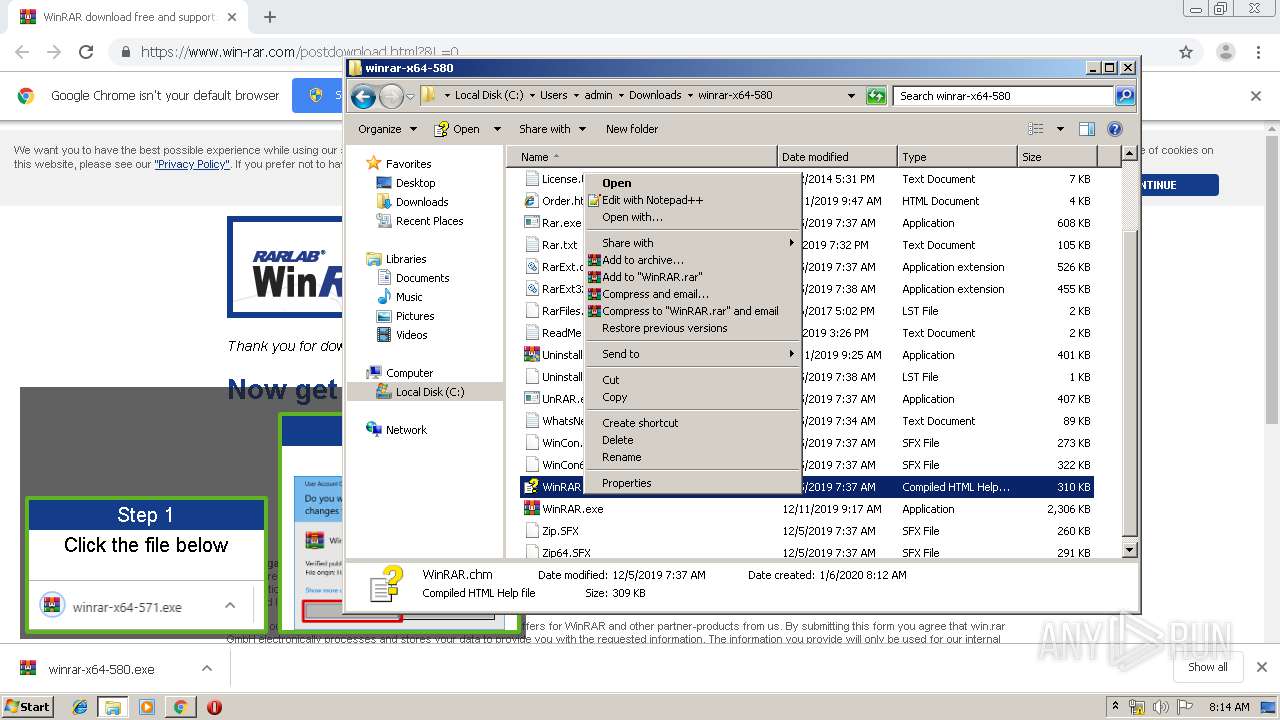This screenshot has width=1280, height=720.
Task: Choose Compress and email...
Action: [x=692, y=294]
